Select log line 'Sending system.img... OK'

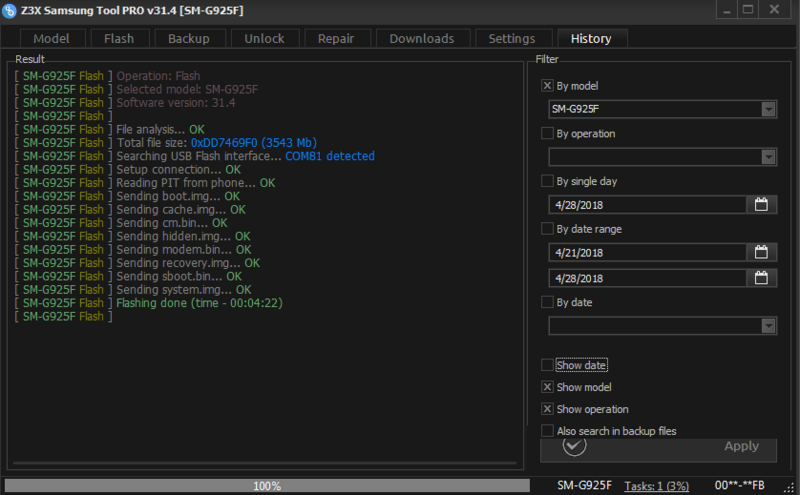[x=184, y=290]
